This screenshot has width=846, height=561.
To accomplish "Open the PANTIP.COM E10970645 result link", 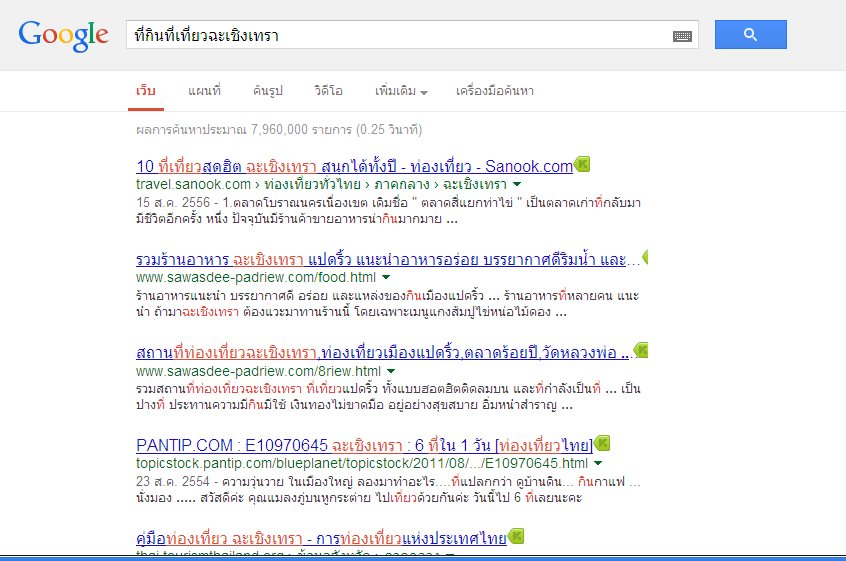I will (x=364, y=446).
